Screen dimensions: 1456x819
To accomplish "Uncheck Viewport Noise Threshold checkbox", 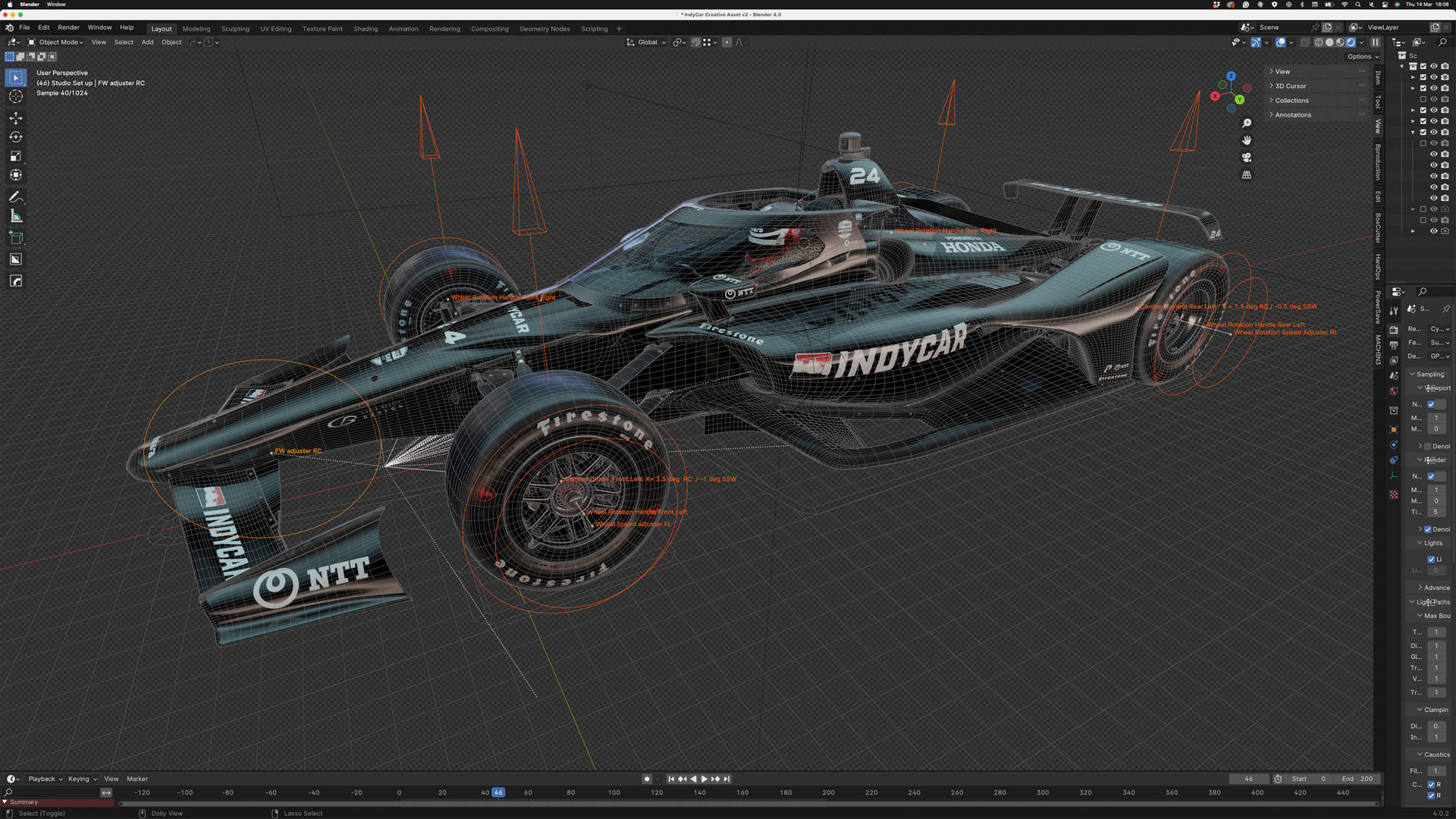I will click(x=1431, y=404).
